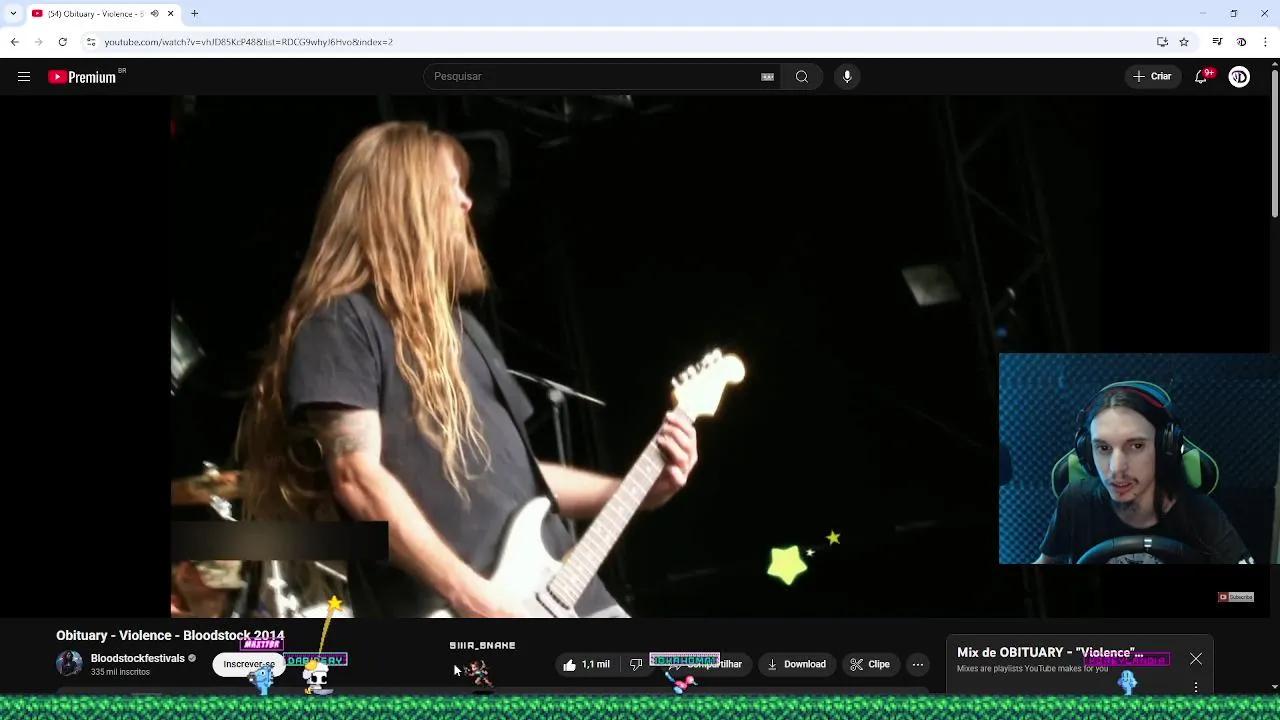Click the Inscrever-se subscribe button
The width and height of the screenshot is (1280, 720).
(249, 664)
